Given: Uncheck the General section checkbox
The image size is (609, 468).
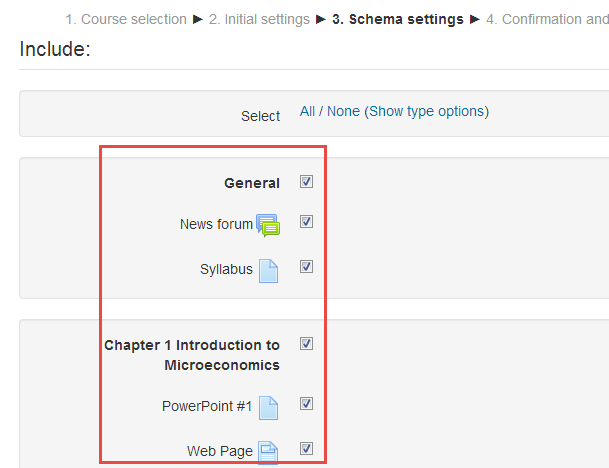Looking at the screenshot, I should 307,182.
